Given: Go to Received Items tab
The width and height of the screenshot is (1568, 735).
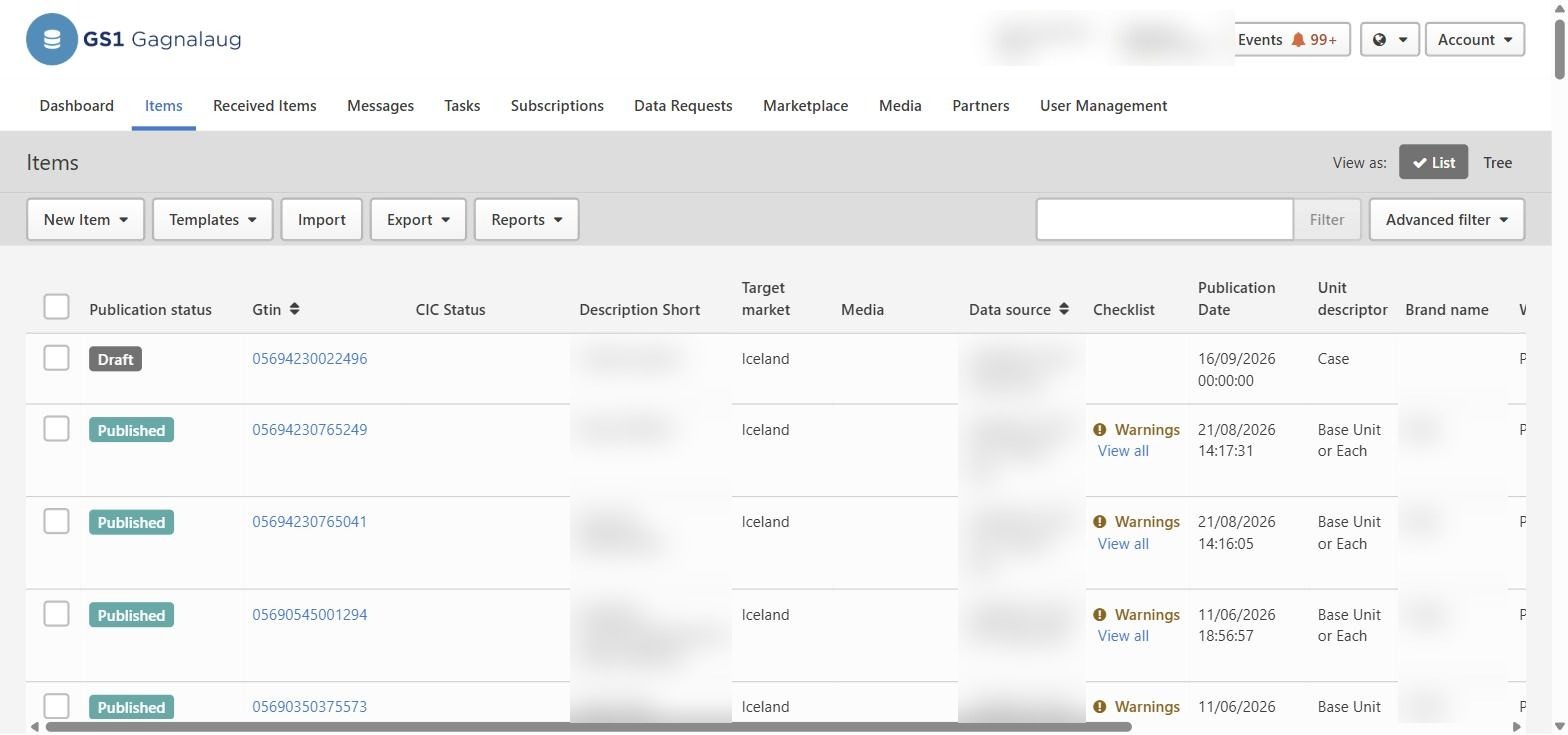Looking at the screenshot, I should tap(264, 106).
